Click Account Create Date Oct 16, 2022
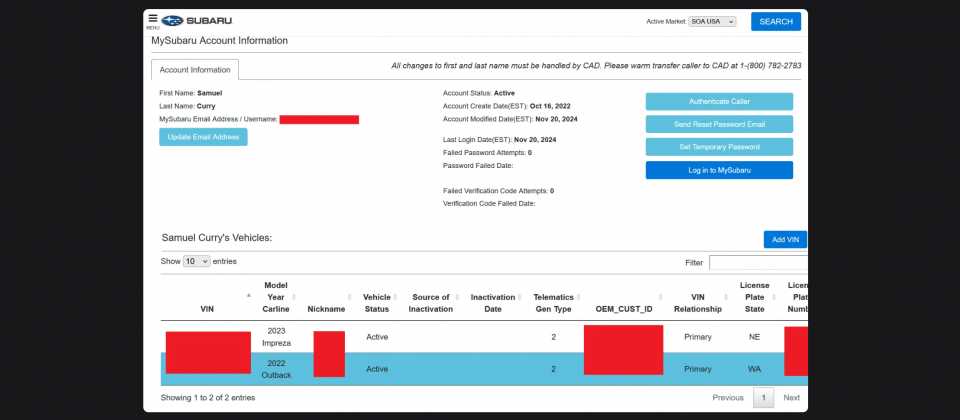 (506, 106)
